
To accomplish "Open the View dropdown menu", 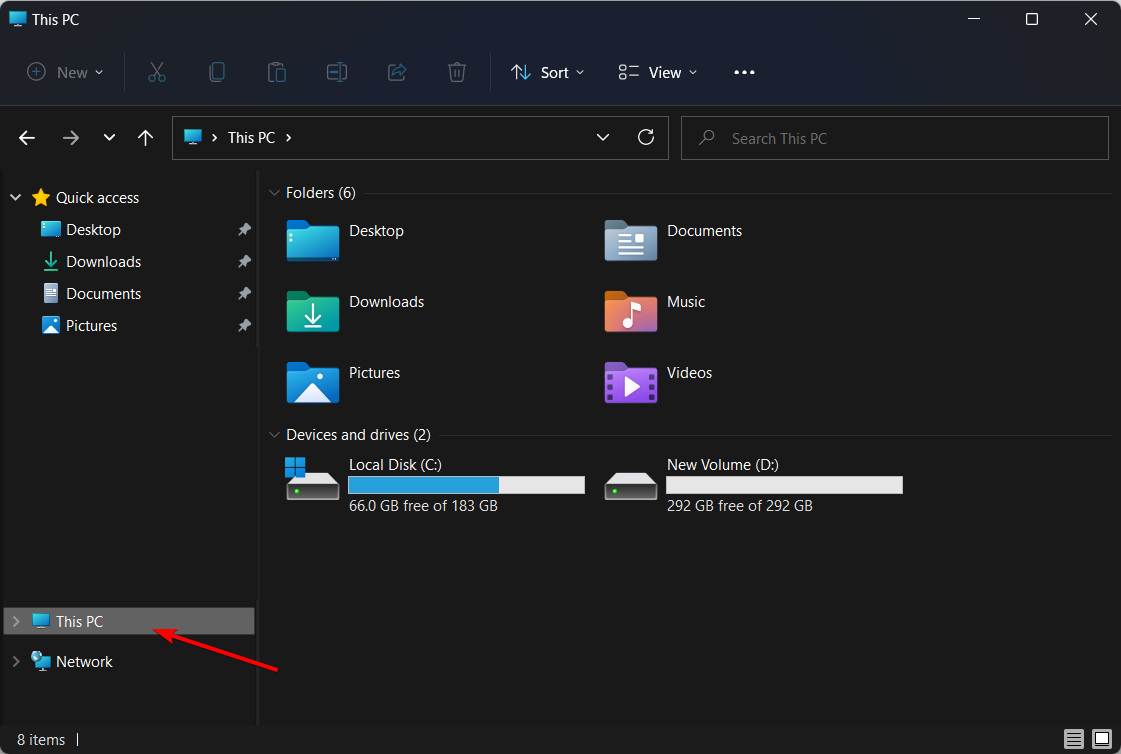I will click(x=658, y=72).
